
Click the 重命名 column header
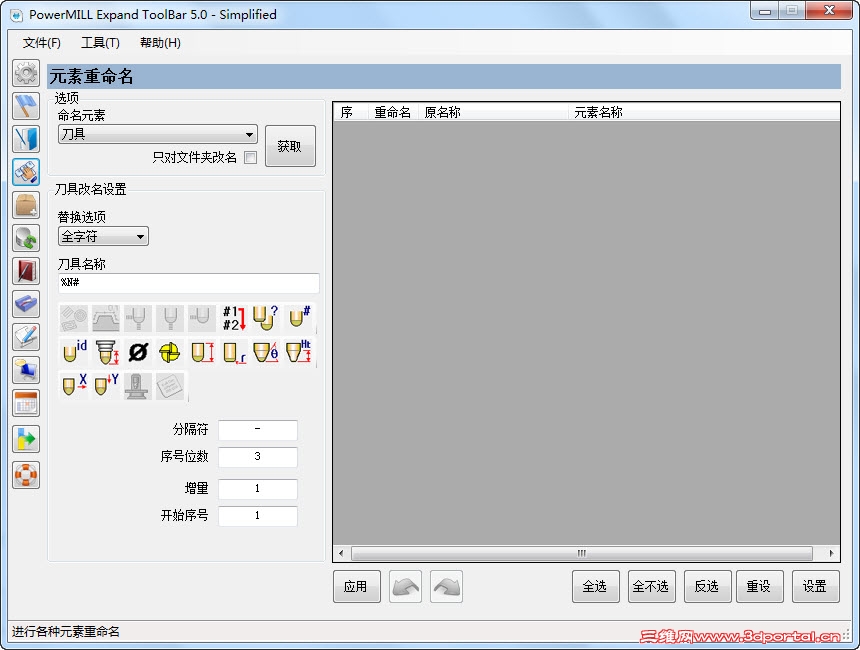(393, 112)
